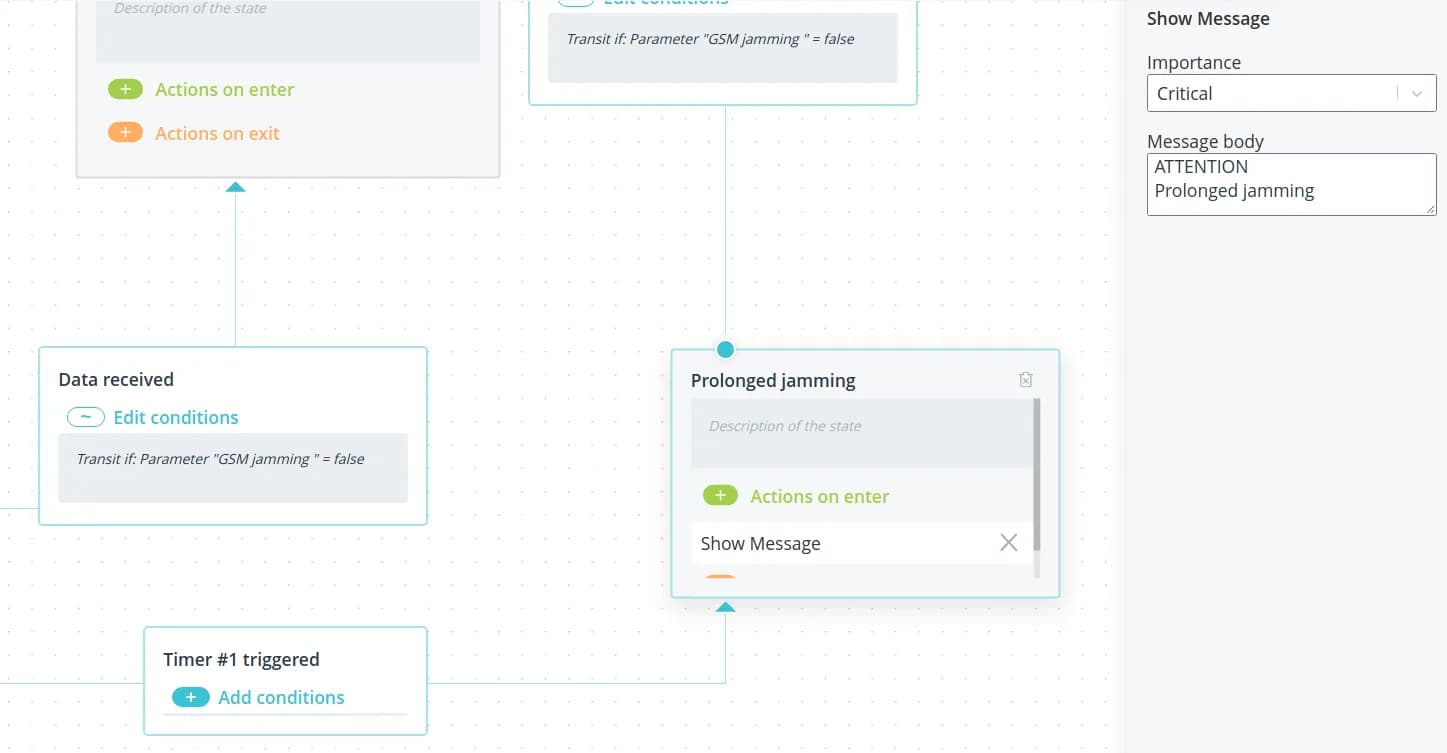This screenshot has width=1447, height=753.
Task: Click Actions on enter label in Prolonged jamming
Action: [819, 496]
